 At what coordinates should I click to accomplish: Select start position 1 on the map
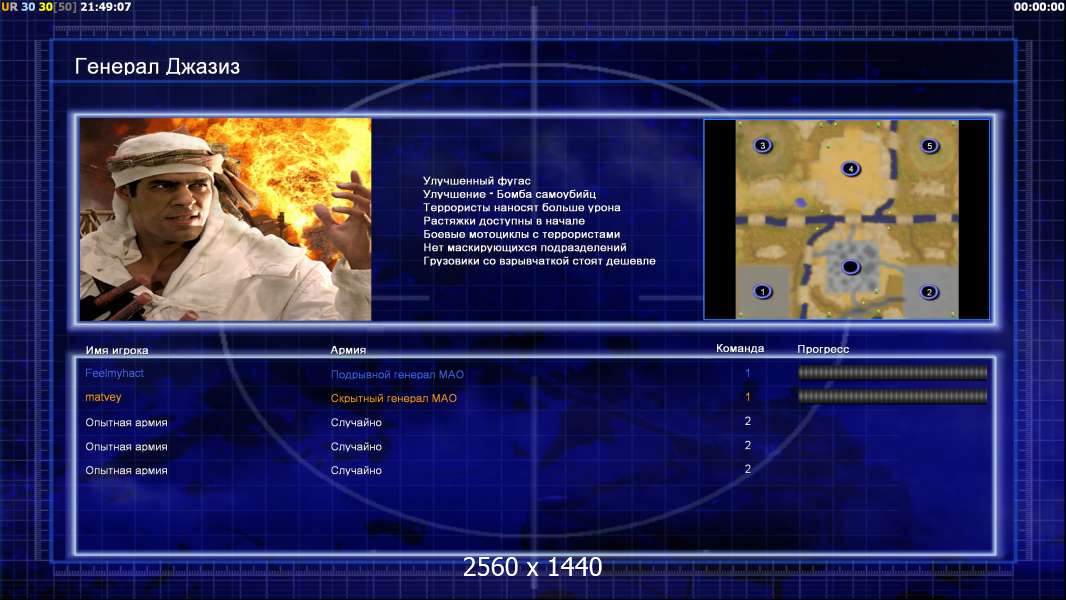[x=763, y=292]
